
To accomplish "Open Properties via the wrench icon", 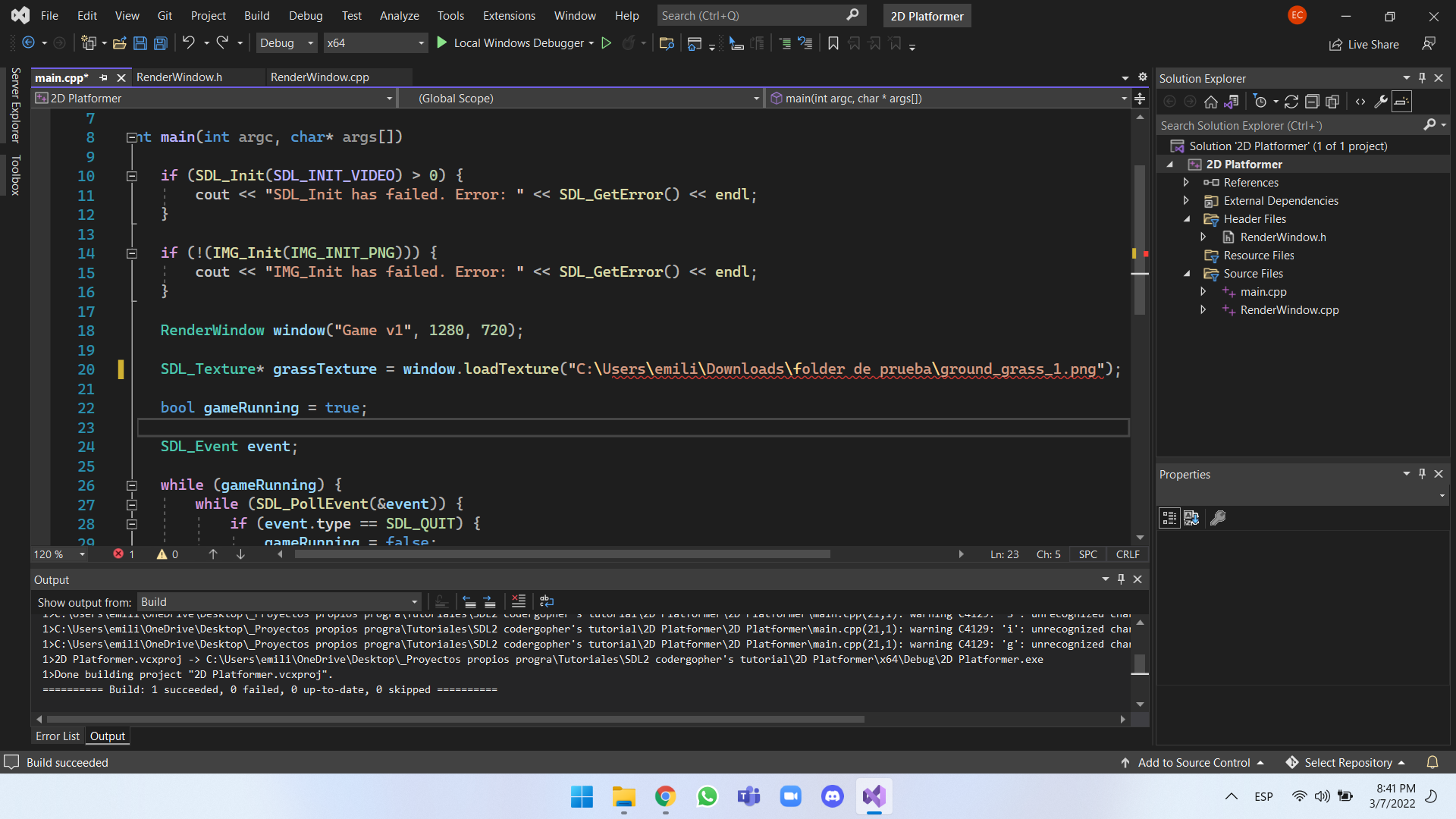I will (x=1381, y=102).
